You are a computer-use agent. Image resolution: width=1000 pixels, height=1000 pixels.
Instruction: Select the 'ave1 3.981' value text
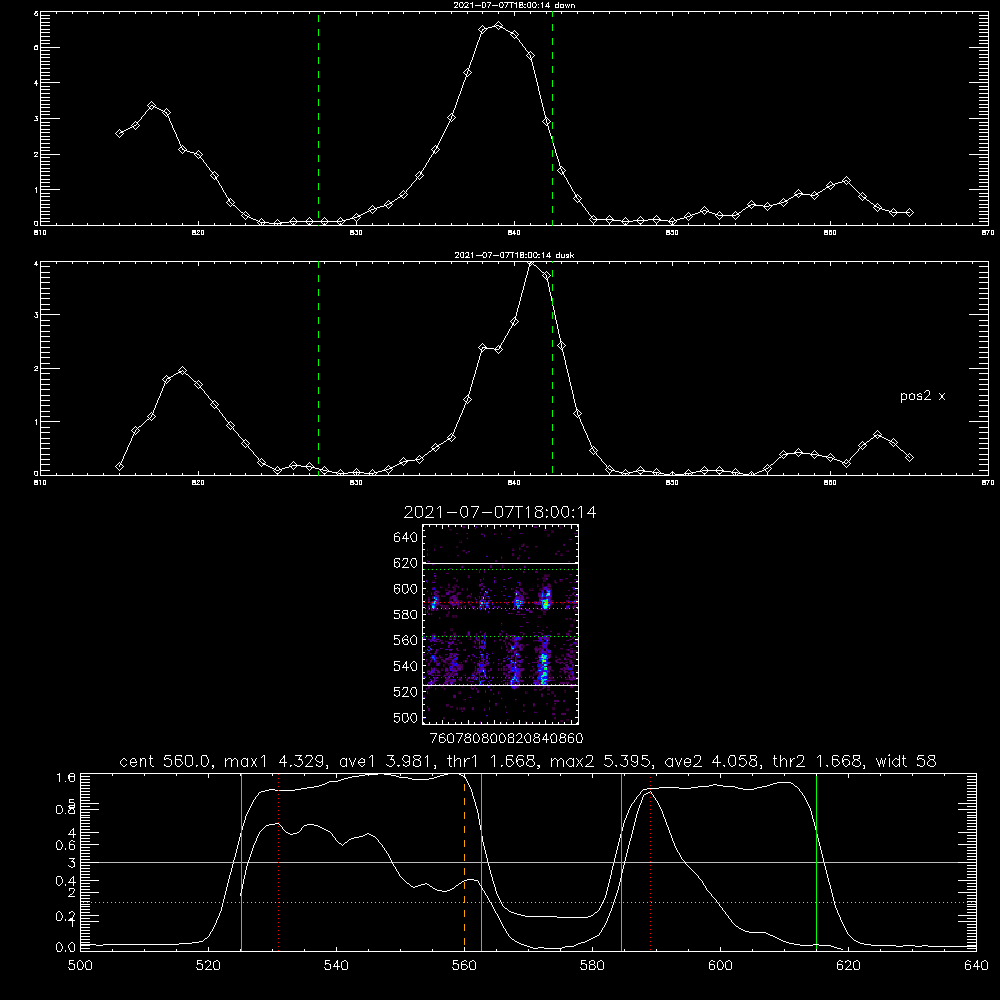click(386, 761)
